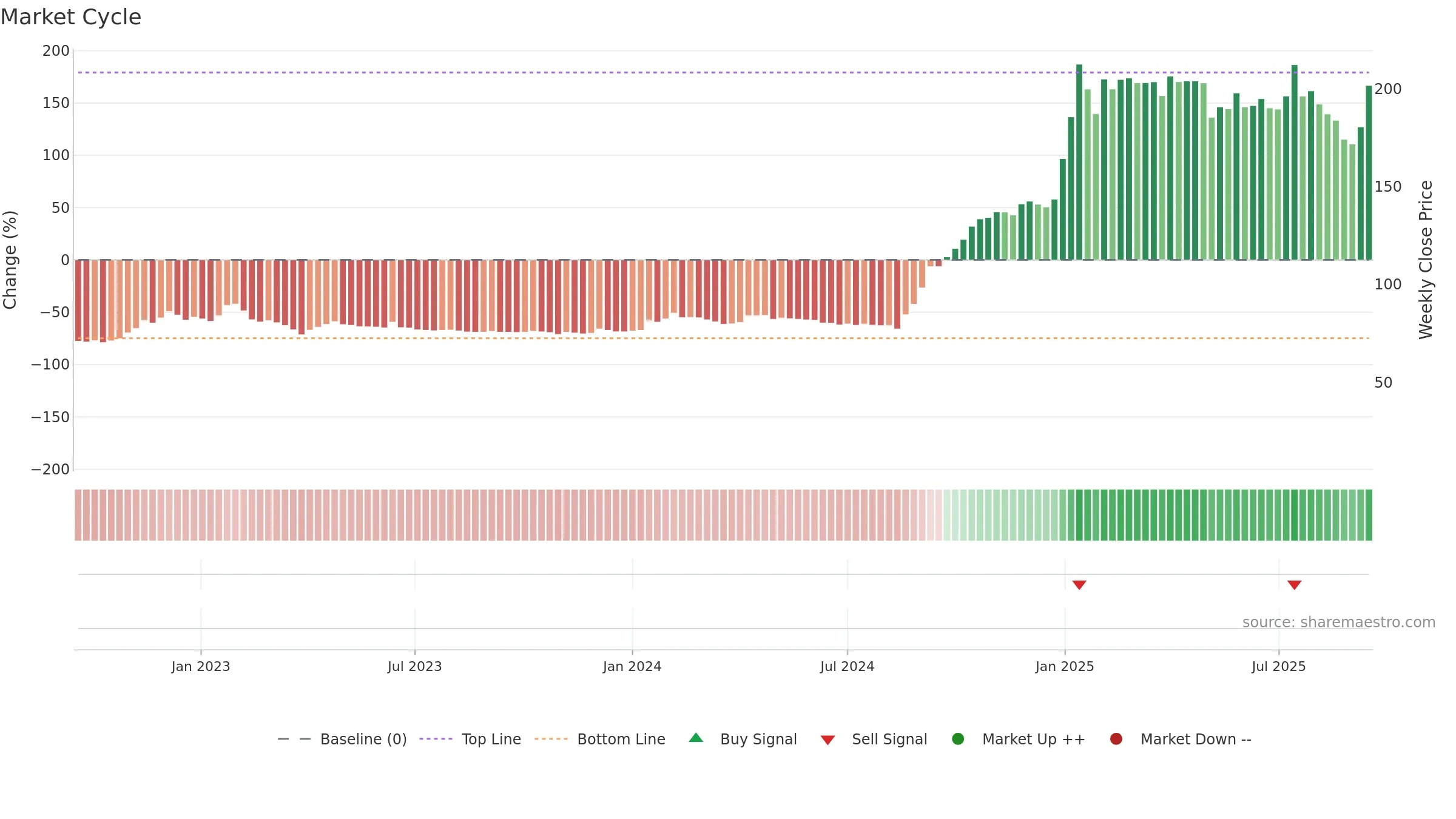Click the red Market Down circle icon

(1116, 739)
